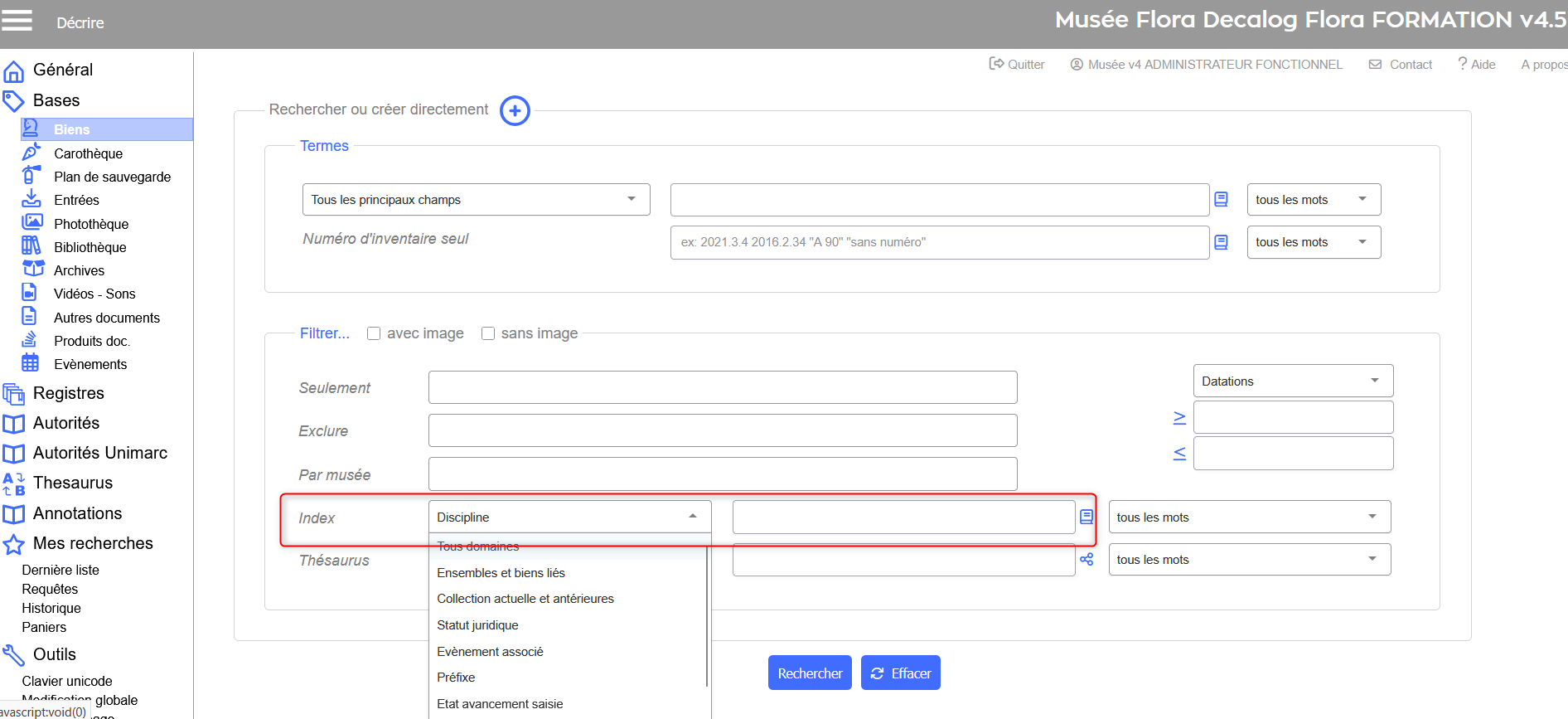Click the 'Numéro d'inventaire seul' input field
The width and height of the screenshot is (1568, 719).
(x=939, y=242)
